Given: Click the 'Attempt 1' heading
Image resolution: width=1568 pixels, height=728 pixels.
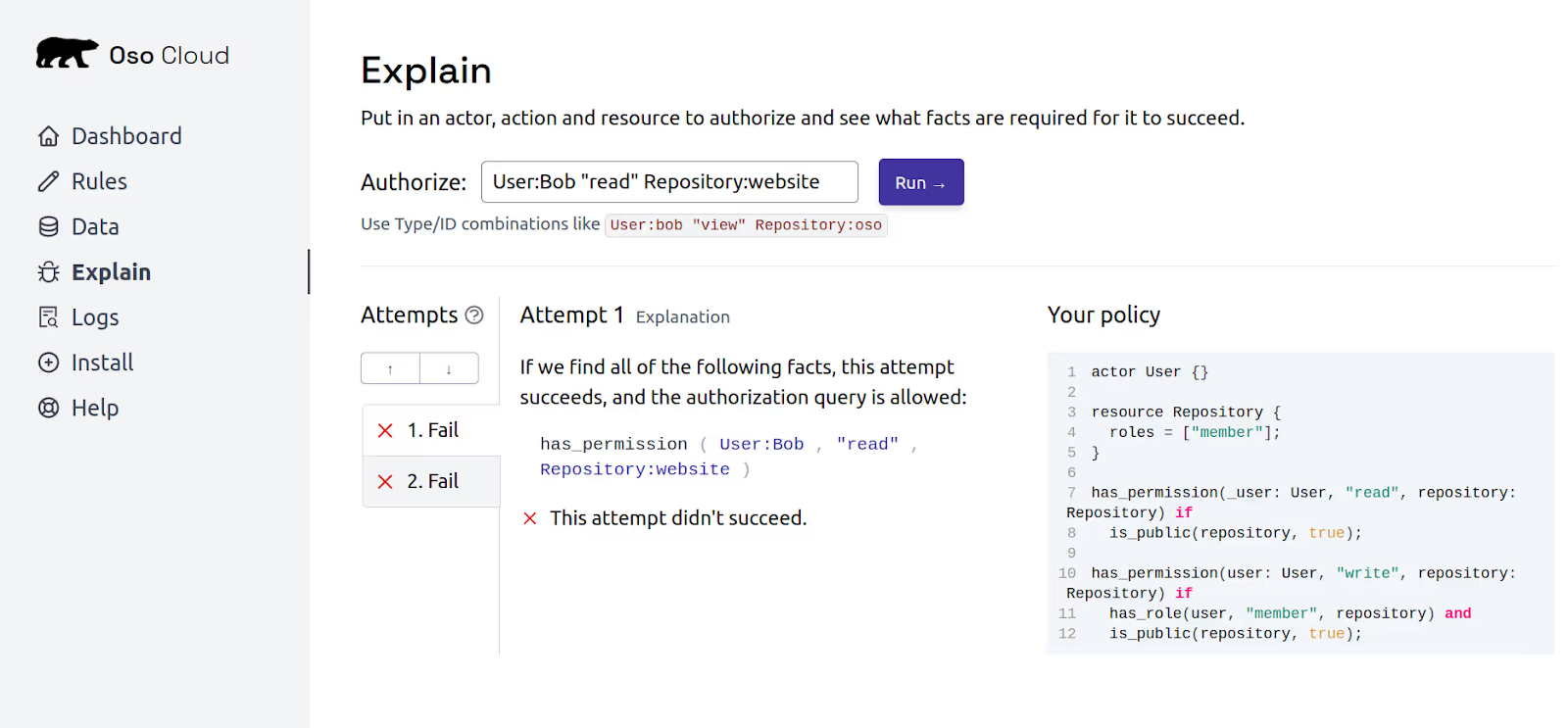Looking at the screenshot, I should coord(572,315).
